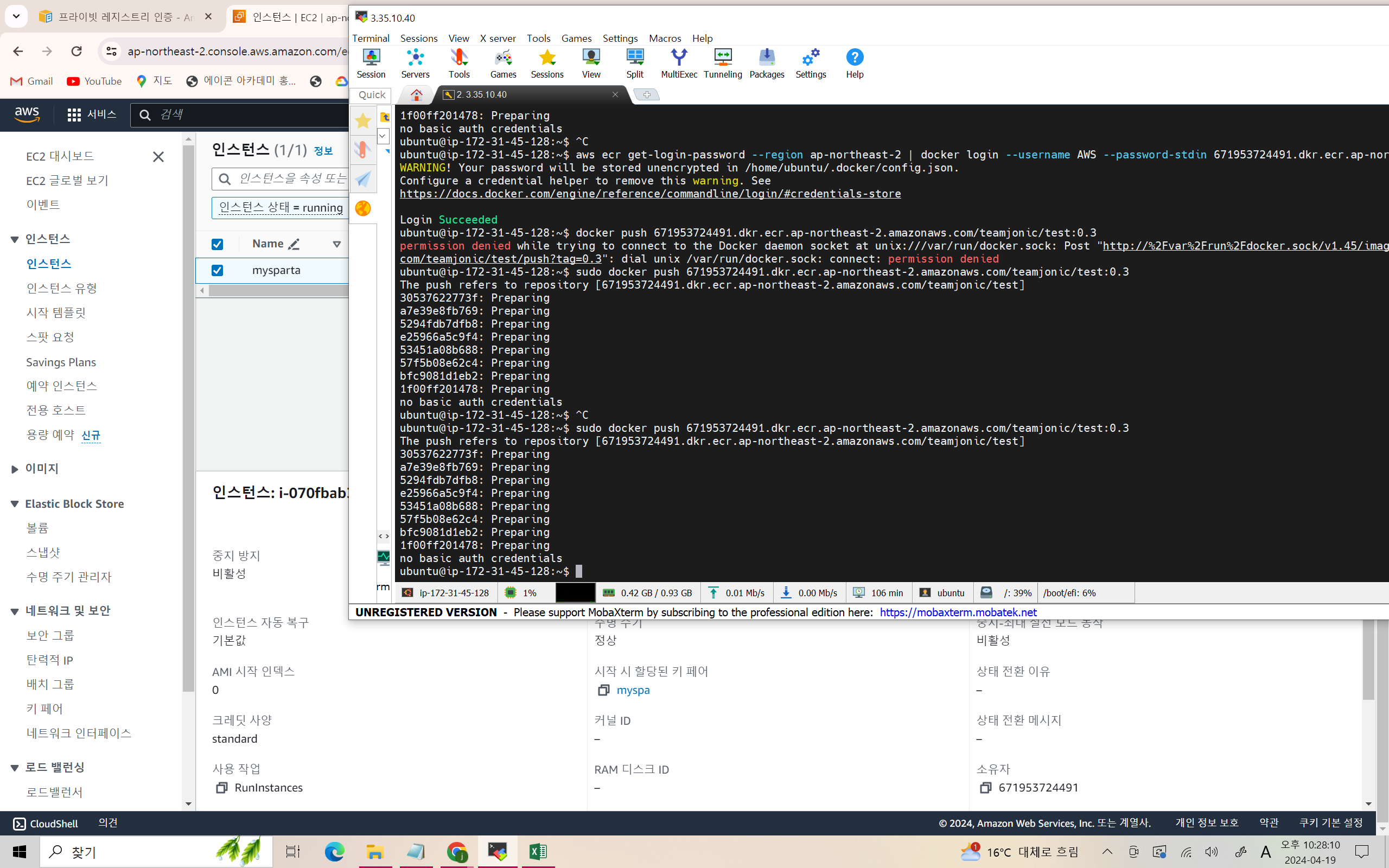This screenshot has height=868, width=1389.
Task: Open the MobaXterm Tools toolbar icon
Action: pyautogui.click(x=459, y=63)
